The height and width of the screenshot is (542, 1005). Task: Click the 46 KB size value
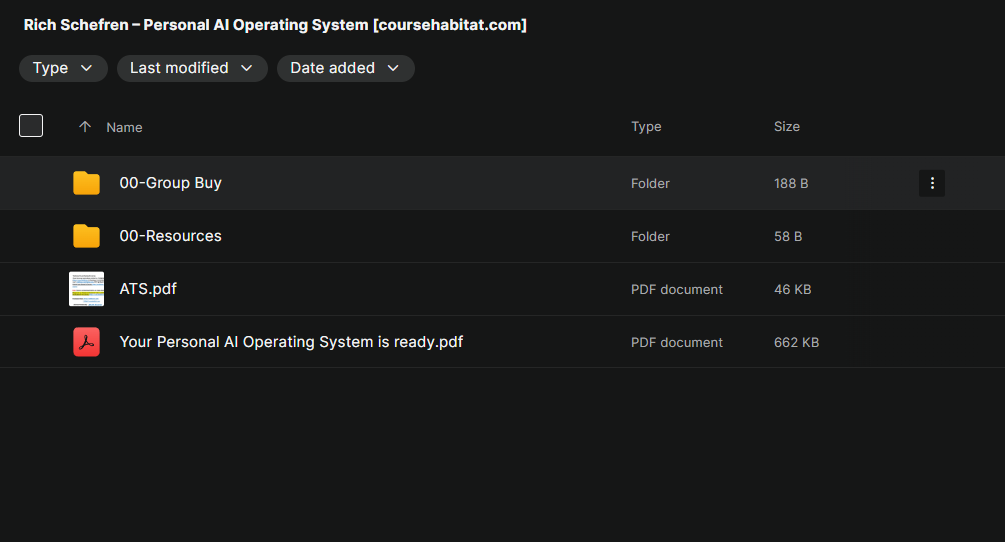[x=792, y=290]
